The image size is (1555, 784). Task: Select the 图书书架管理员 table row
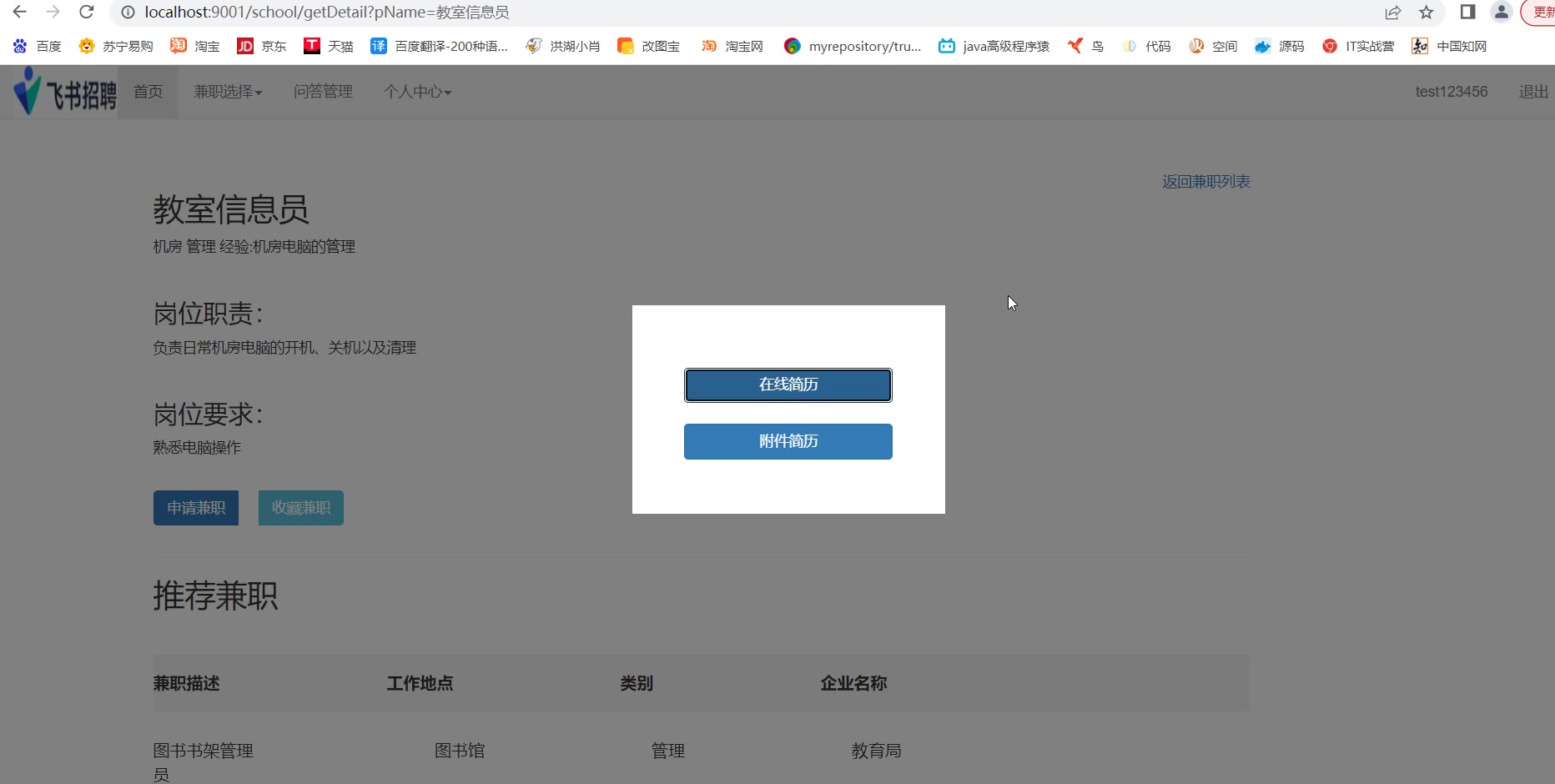tap(702, 761)
